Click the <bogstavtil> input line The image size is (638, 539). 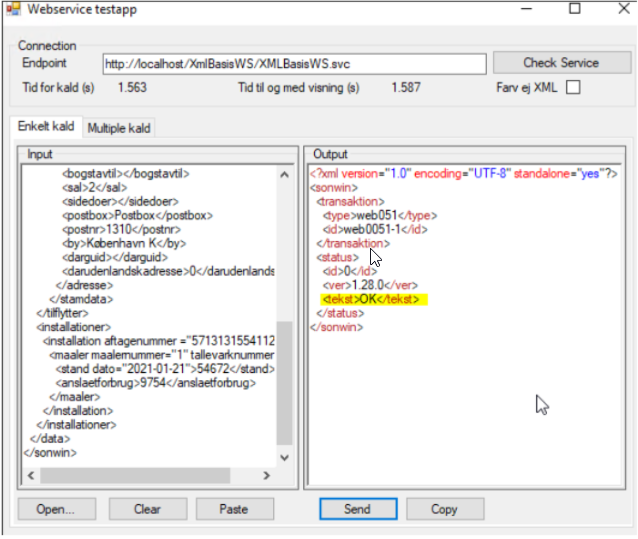click(126, 174)
